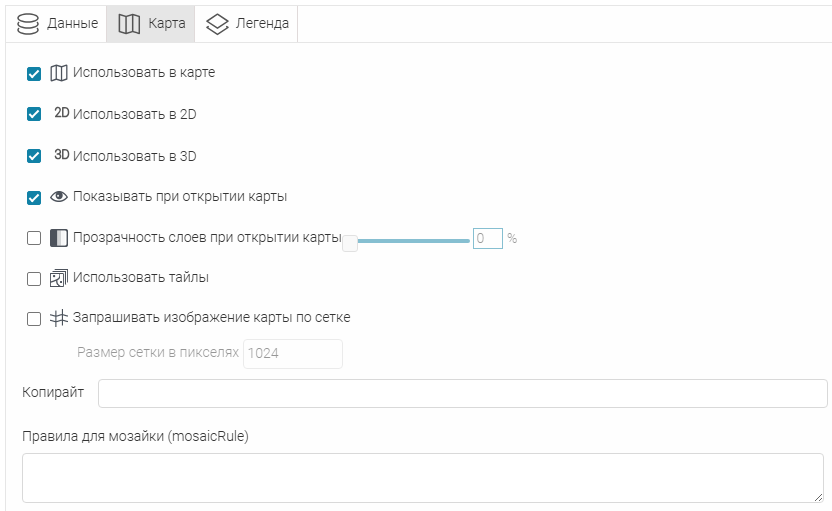Screen dimensions: 832x511
Task: Switch to the Данные tab
Action: coord(58,23)
